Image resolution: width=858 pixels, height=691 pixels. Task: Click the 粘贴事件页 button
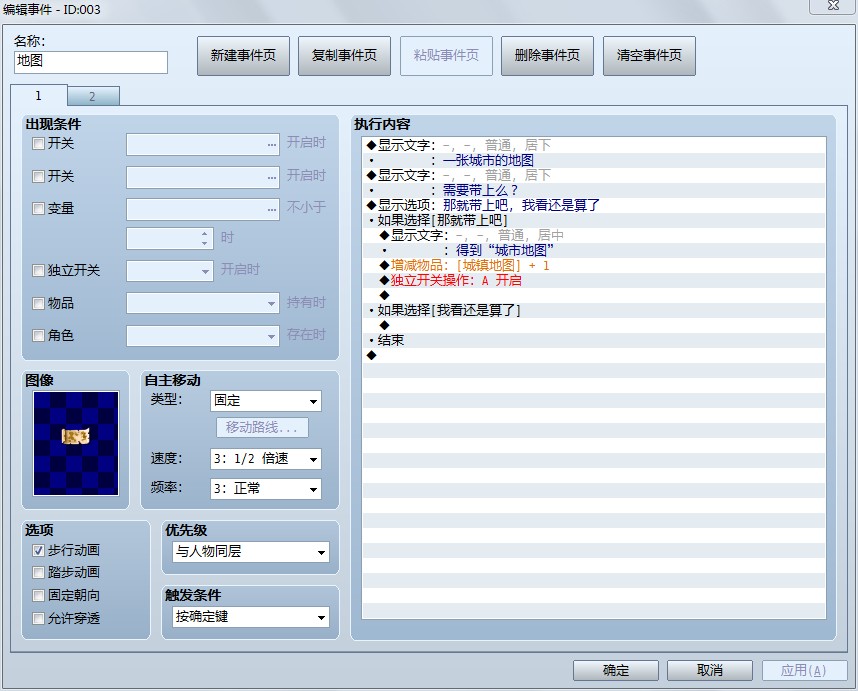pyautogui.click(x=446, y=56)
